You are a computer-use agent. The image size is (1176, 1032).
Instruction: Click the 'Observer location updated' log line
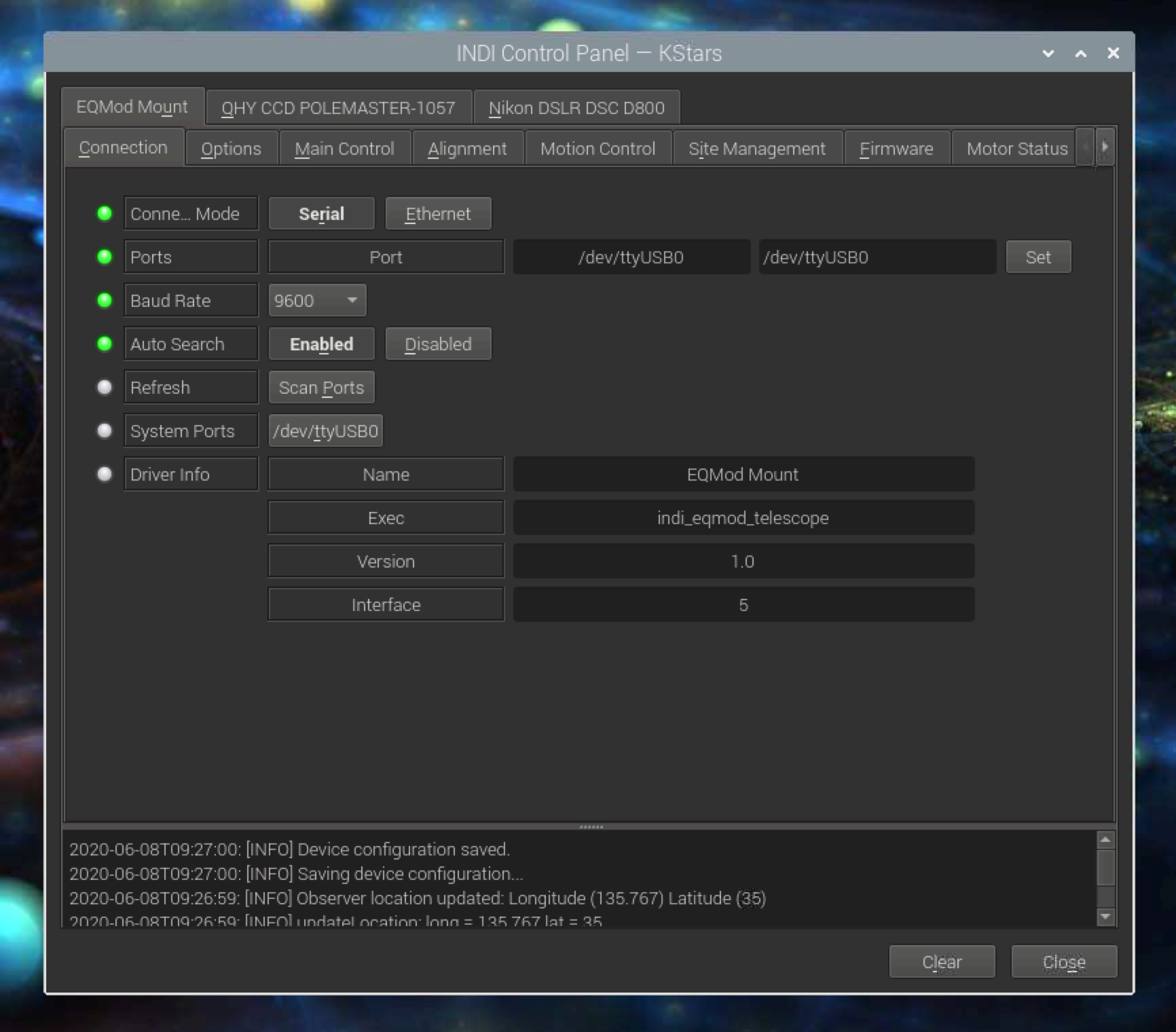(x=418, y=898)
